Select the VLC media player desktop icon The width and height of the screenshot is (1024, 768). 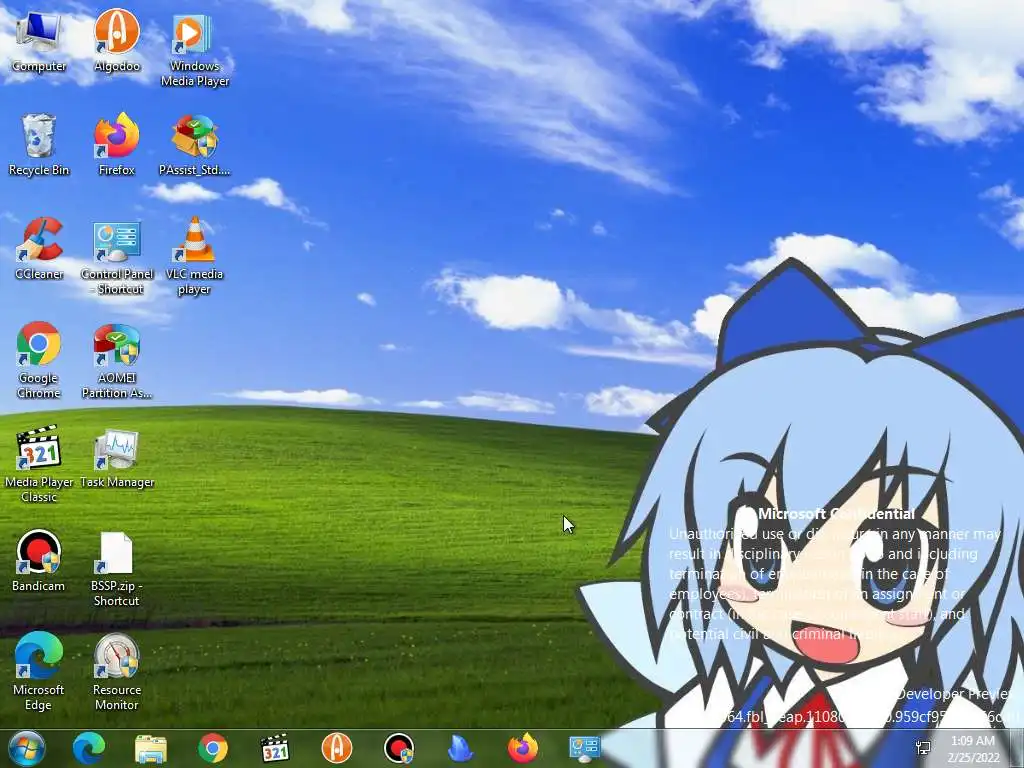[x=195, y=257]
